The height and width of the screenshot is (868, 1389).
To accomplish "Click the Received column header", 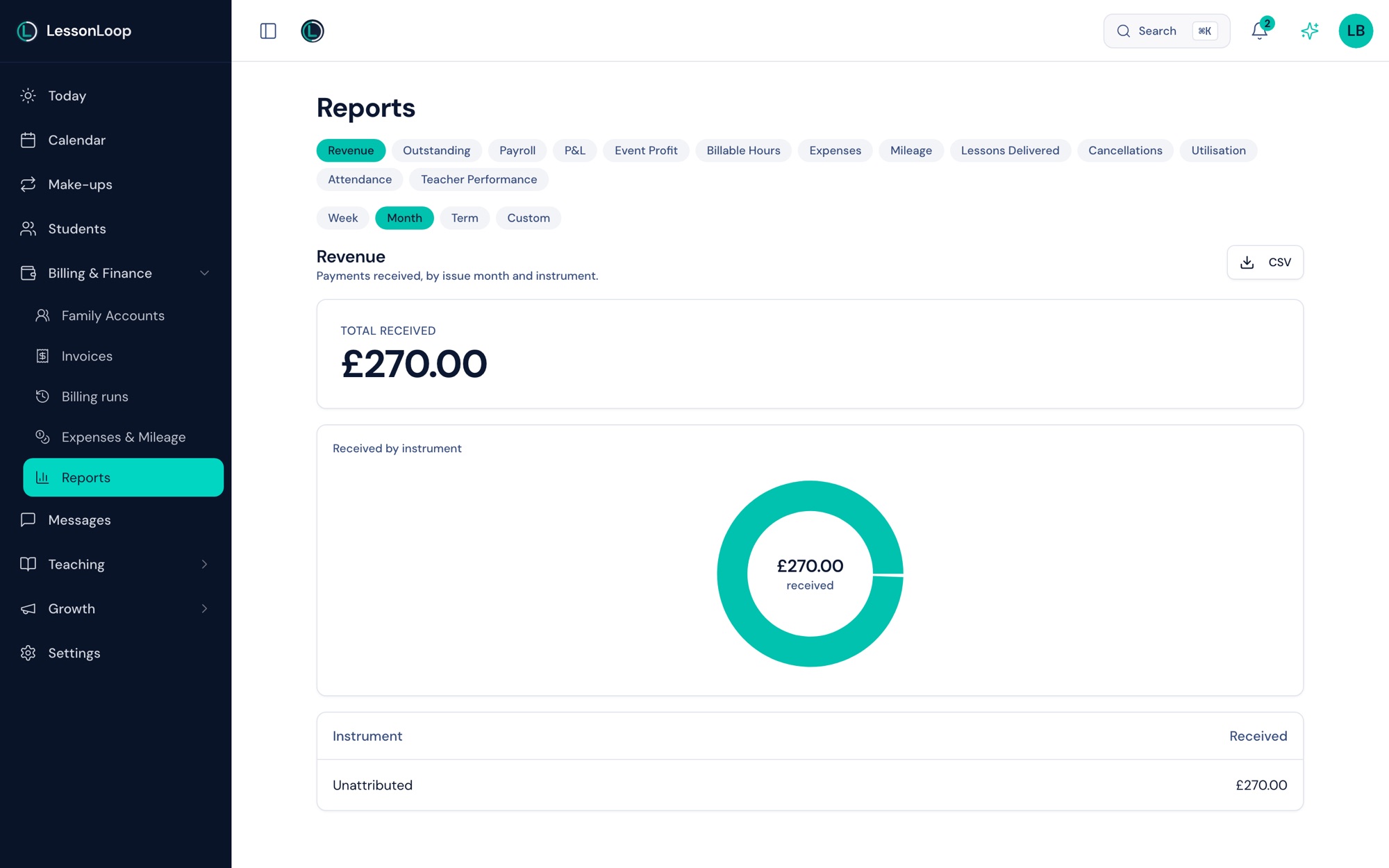I will click(x=1258, y=736).
